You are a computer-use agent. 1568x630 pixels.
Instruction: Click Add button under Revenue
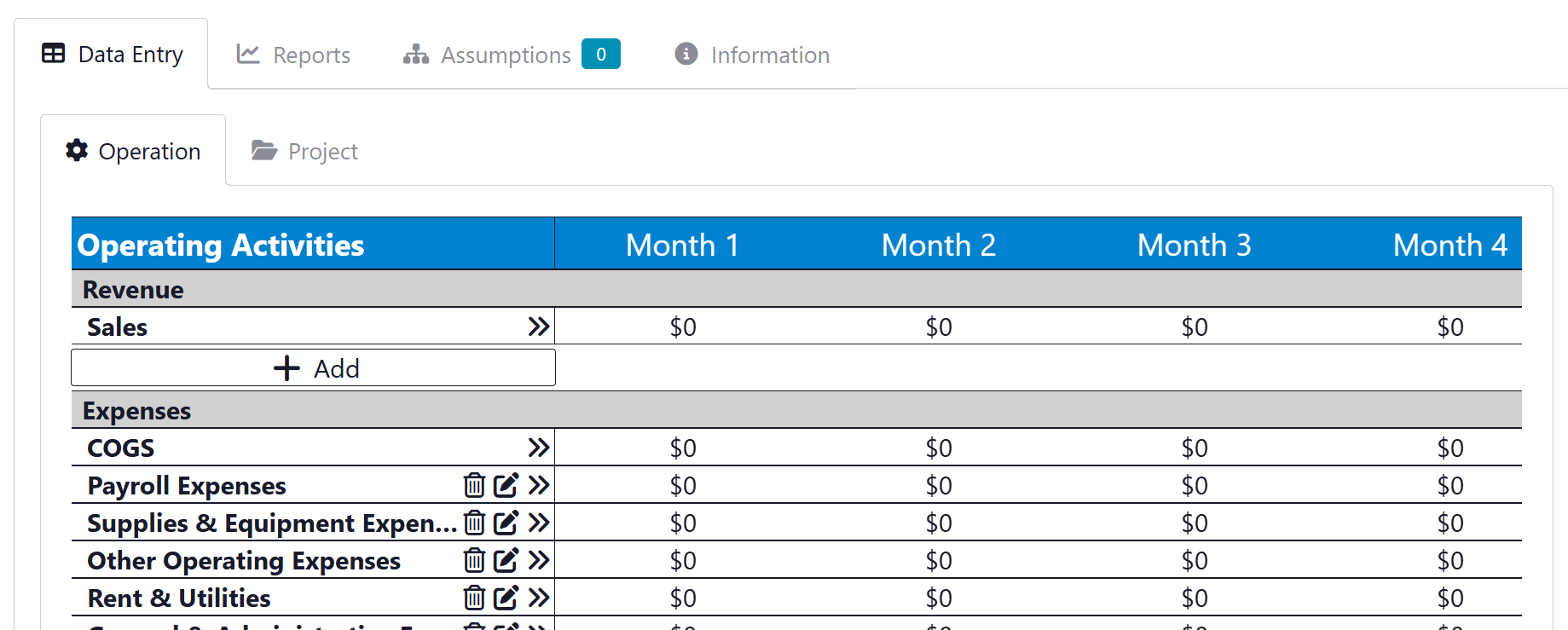[x=314, y=368]
